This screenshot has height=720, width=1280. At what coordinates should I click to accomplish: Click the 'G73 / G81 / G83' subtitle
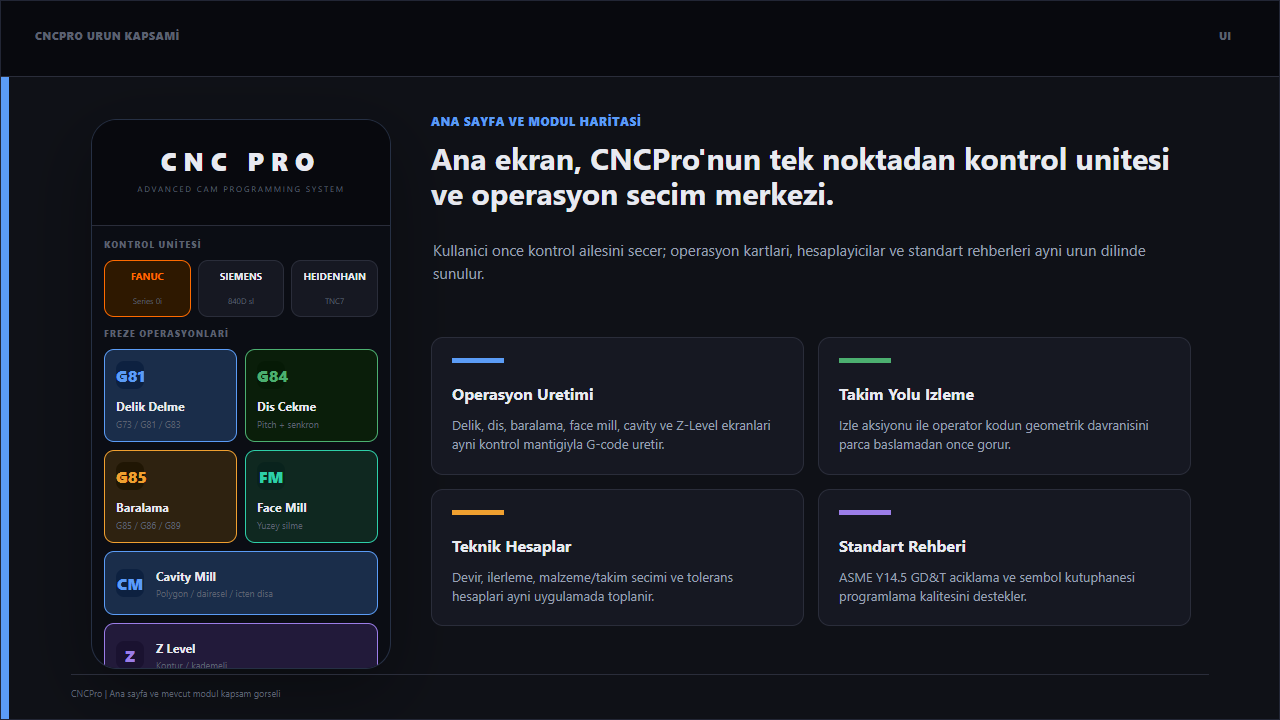(x=148, y=425)
